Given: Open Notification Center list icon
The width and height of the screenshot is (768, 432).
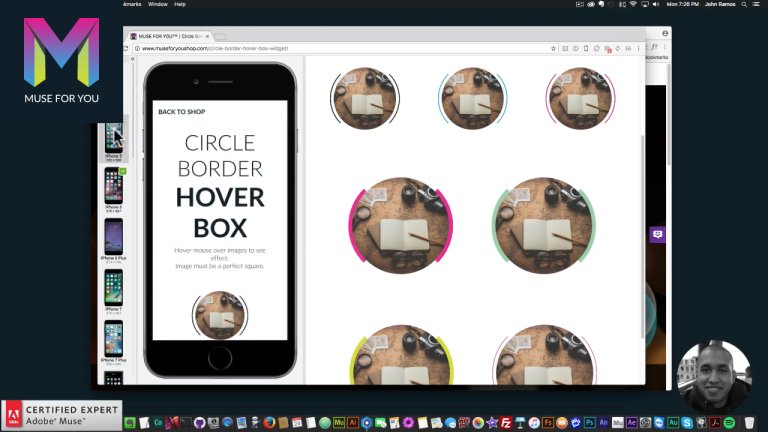Looking at the screenshot, I should pyautogui.click(x=756, y=4).
